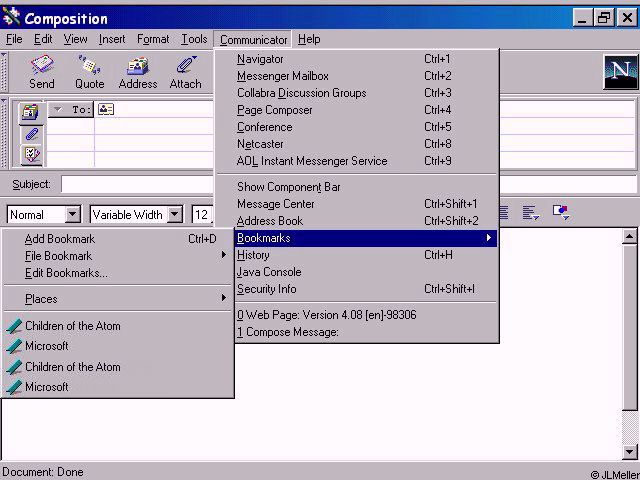Open the font size 12 combo box

(x=202, y=214)
